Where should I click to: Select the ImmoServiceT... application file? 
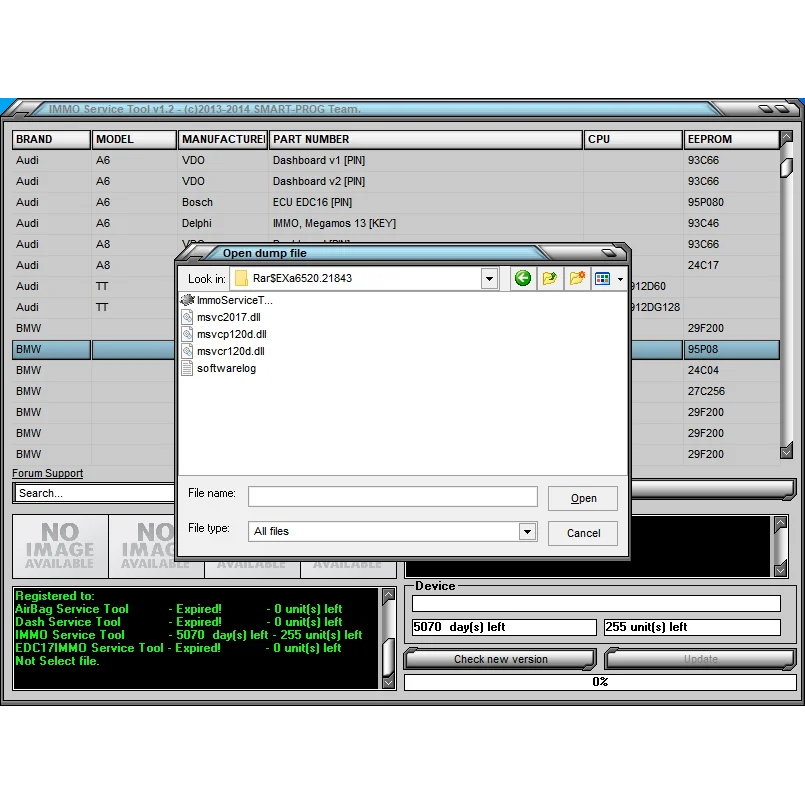pos(227,300)
